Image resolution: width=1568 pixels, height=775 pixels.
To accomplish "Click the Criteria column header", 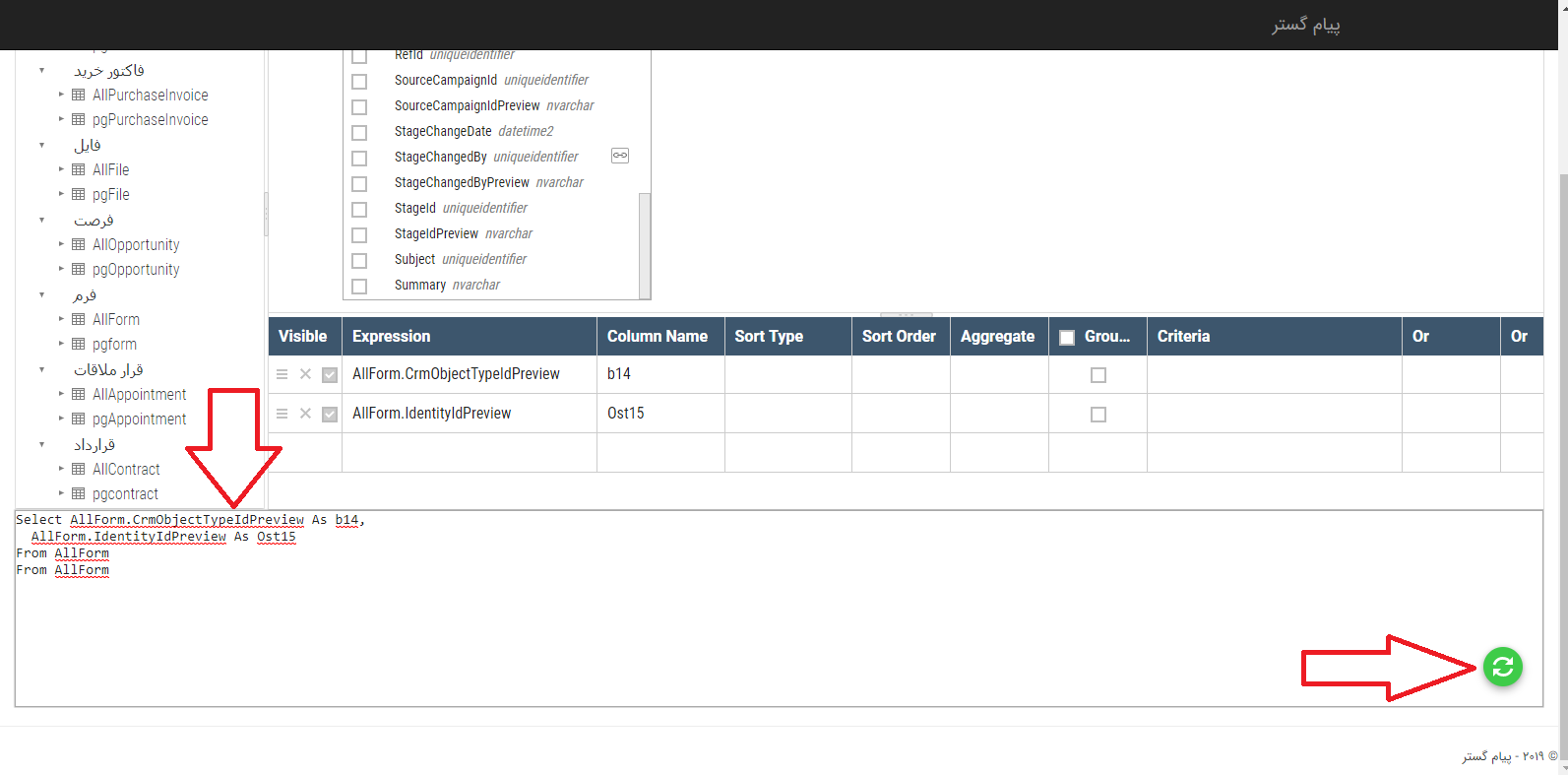I will (x=1183, y=336).
